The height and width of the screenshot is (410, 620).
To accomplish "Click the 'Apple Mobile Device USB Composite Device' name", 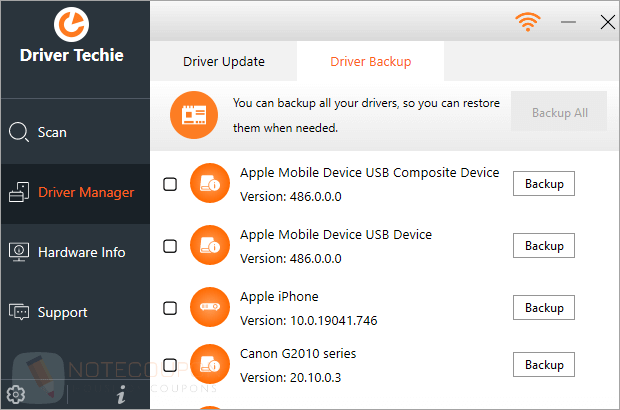I will [370, 173].
